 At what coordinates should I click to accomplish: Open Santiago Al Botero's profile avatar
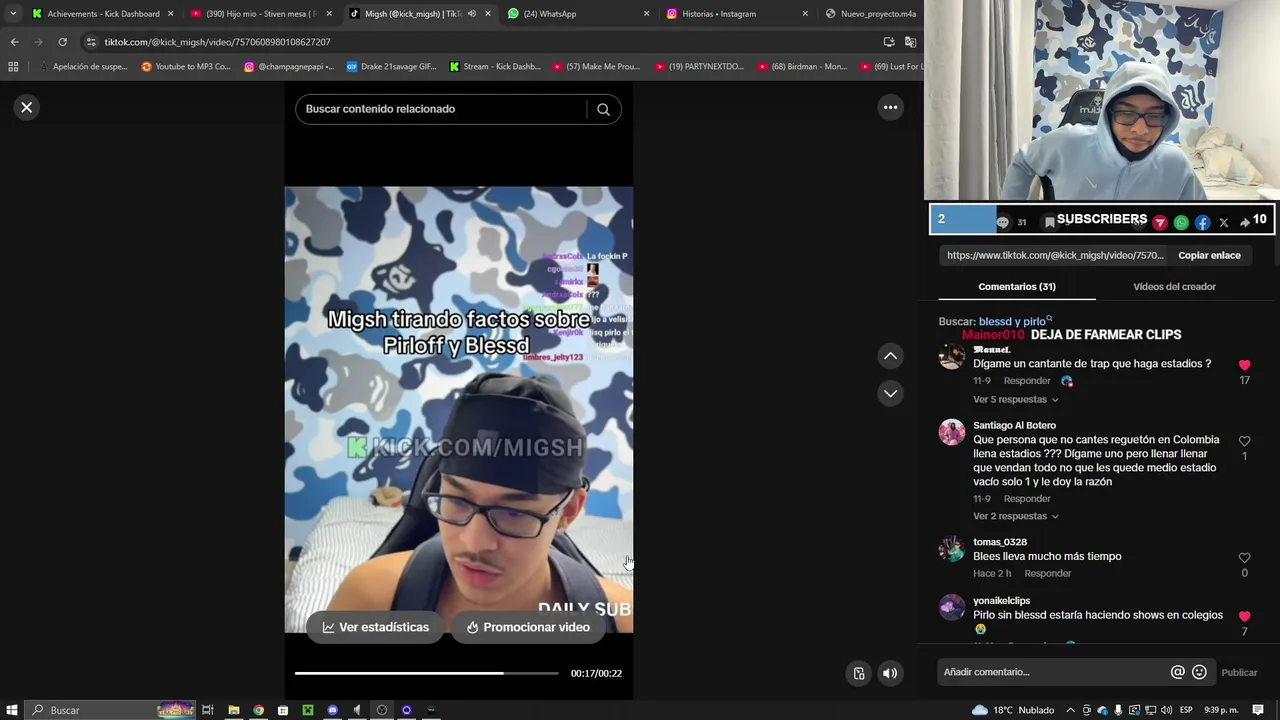(951, 432)
